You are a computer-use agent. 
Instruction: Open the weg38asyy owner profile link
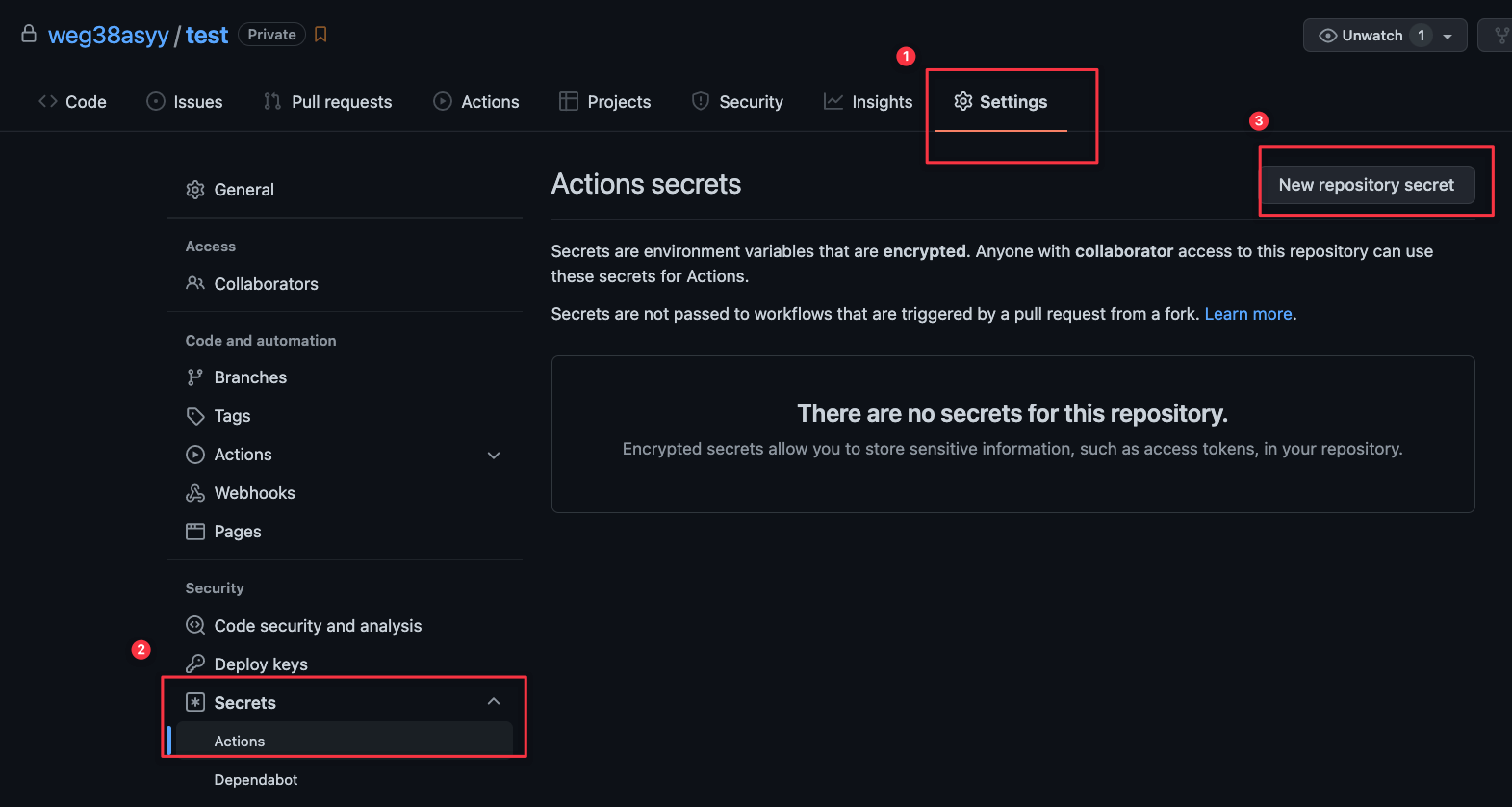click(109, 36)
